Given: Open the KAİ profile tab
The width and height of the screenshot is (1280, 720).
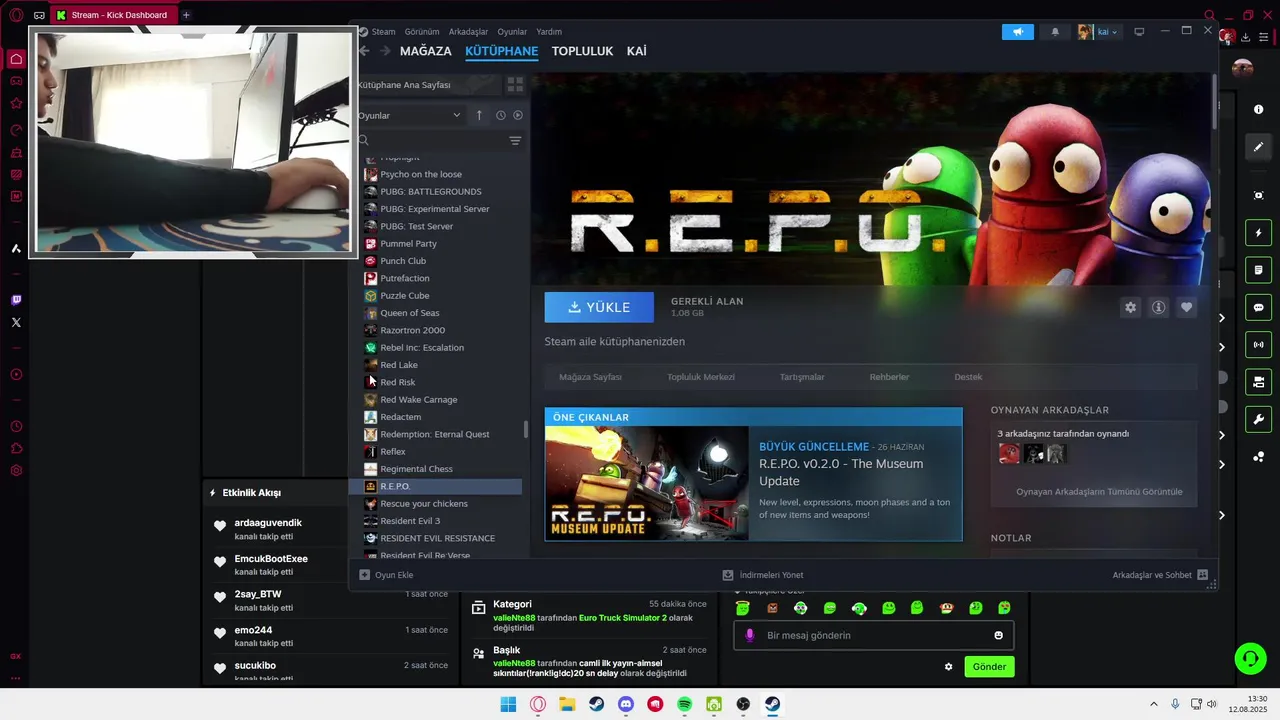Looking at the screenshot, I should pos(636,51).
